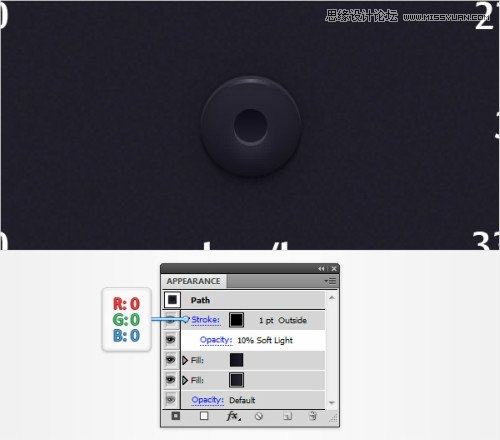Add New Stroke using bottom panel icon
This screenshot has height=440, width=500.
[x=175, y=416]
